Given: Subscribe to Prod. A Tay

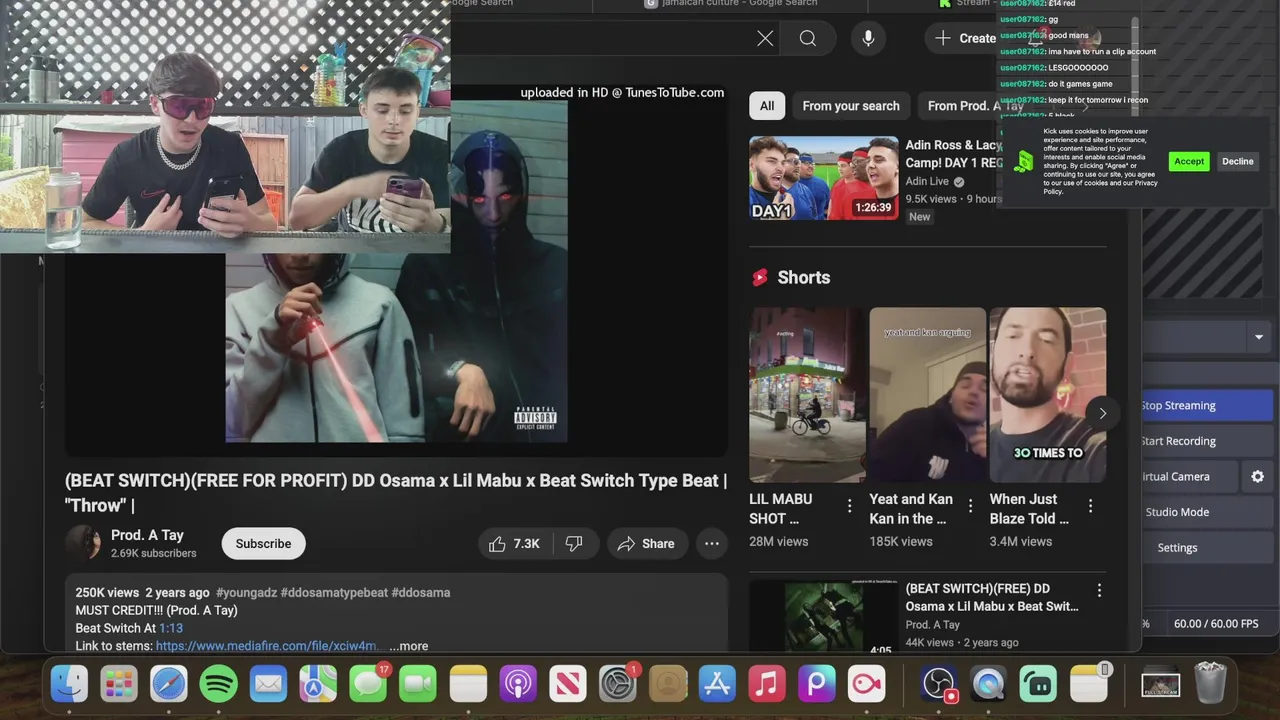Looking at the screenshot, I should click(263, 544).
